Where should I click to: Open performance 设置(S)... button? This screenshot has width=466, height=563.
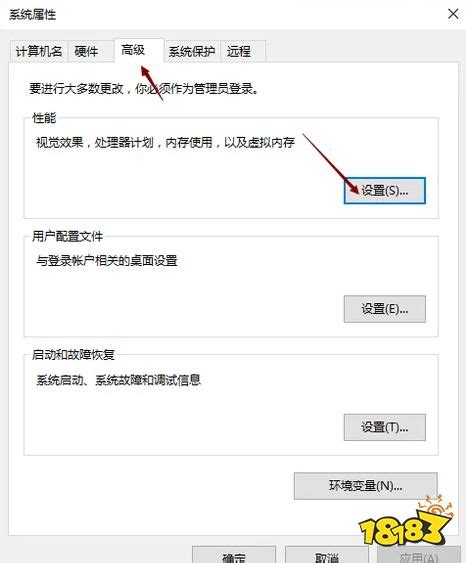click(x=385, y=191)
